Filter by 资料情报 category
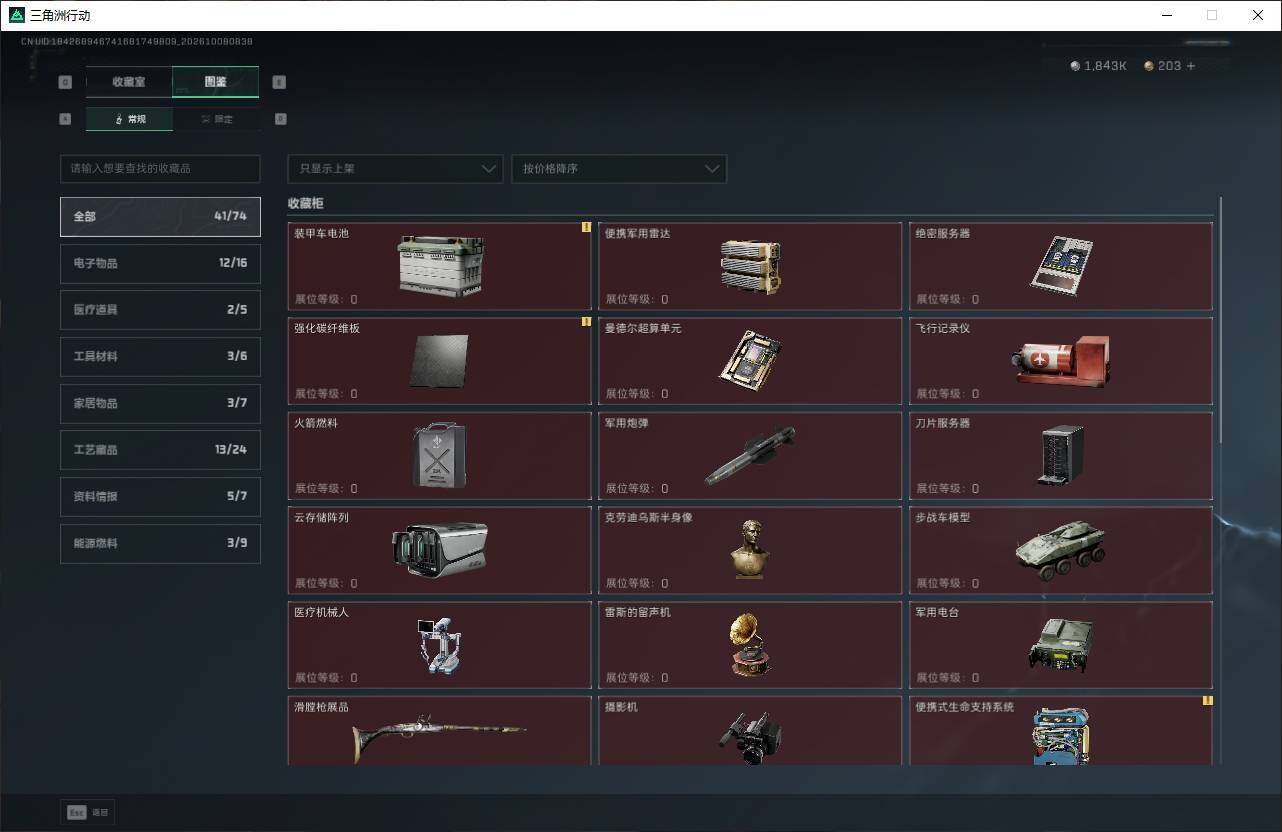 pos(160,496)
